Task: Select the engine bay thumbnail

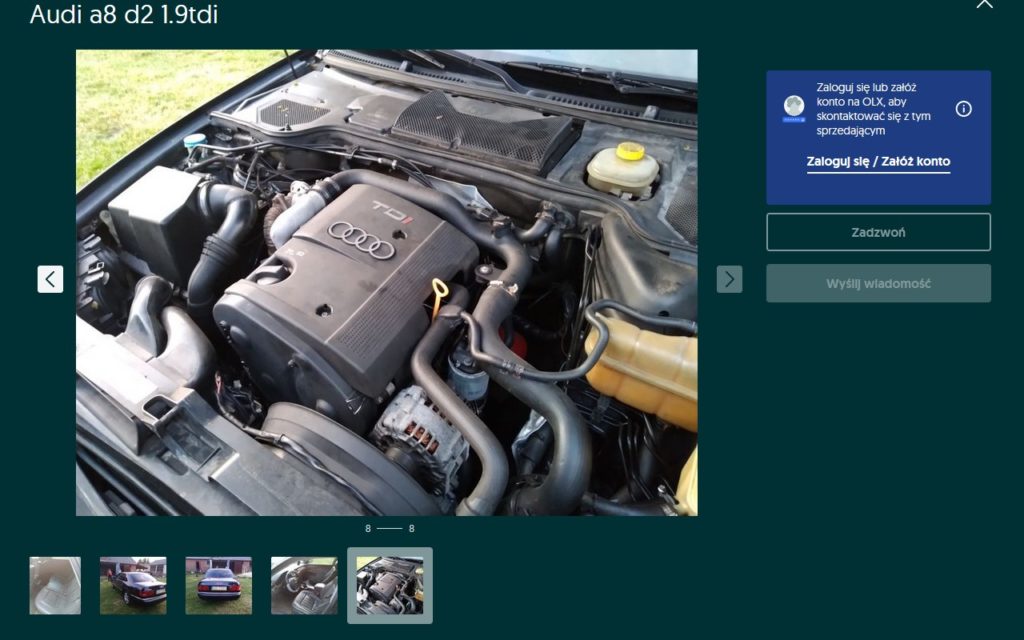Action: pyautogui.click(x=390, y=586)
